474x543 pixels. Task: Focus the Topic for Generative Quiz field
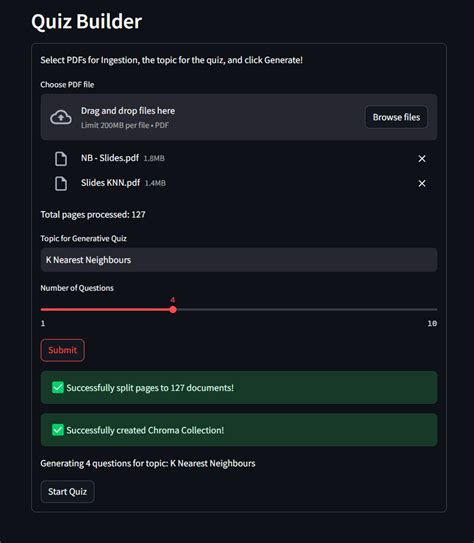(x=239, y=260)
